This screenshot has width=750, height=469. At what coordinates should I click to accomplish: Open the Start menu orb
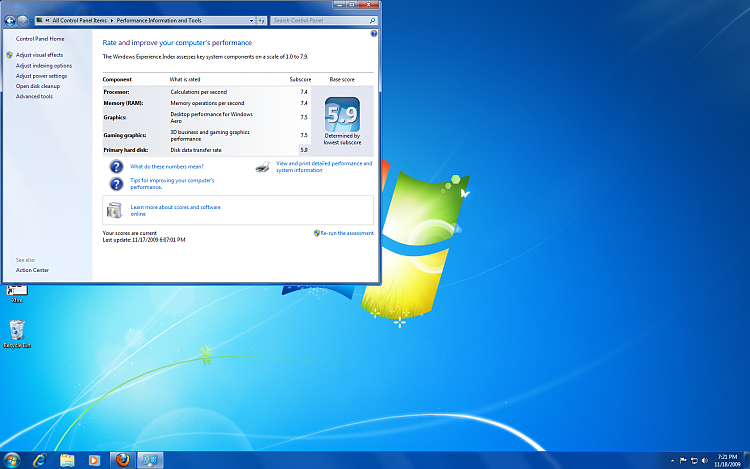11,460
